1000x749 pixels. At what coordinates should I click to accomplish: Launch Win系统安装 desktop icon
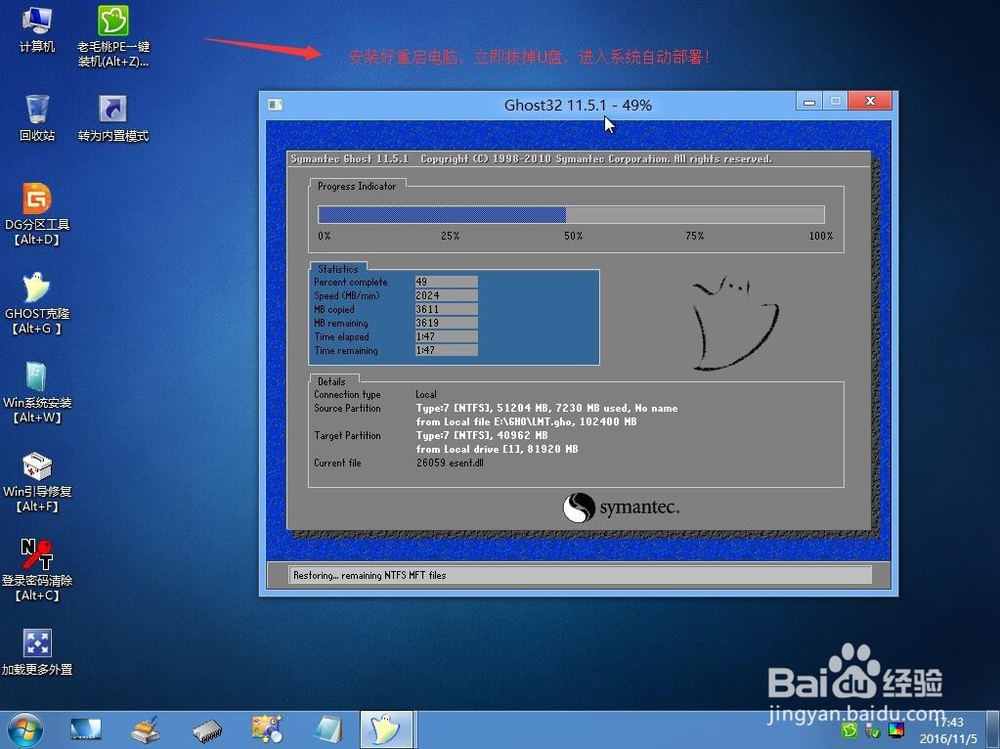(x=37, y=393)
